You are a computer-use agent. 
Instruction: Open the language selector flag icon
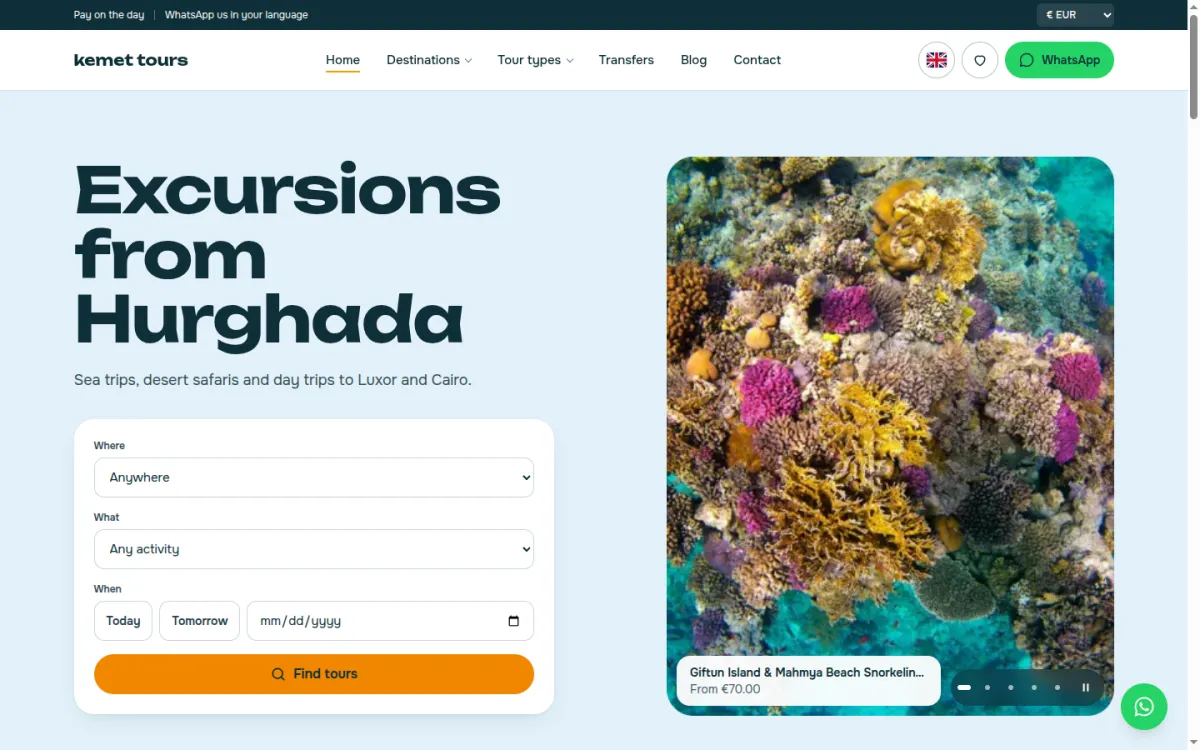point(936,60)
